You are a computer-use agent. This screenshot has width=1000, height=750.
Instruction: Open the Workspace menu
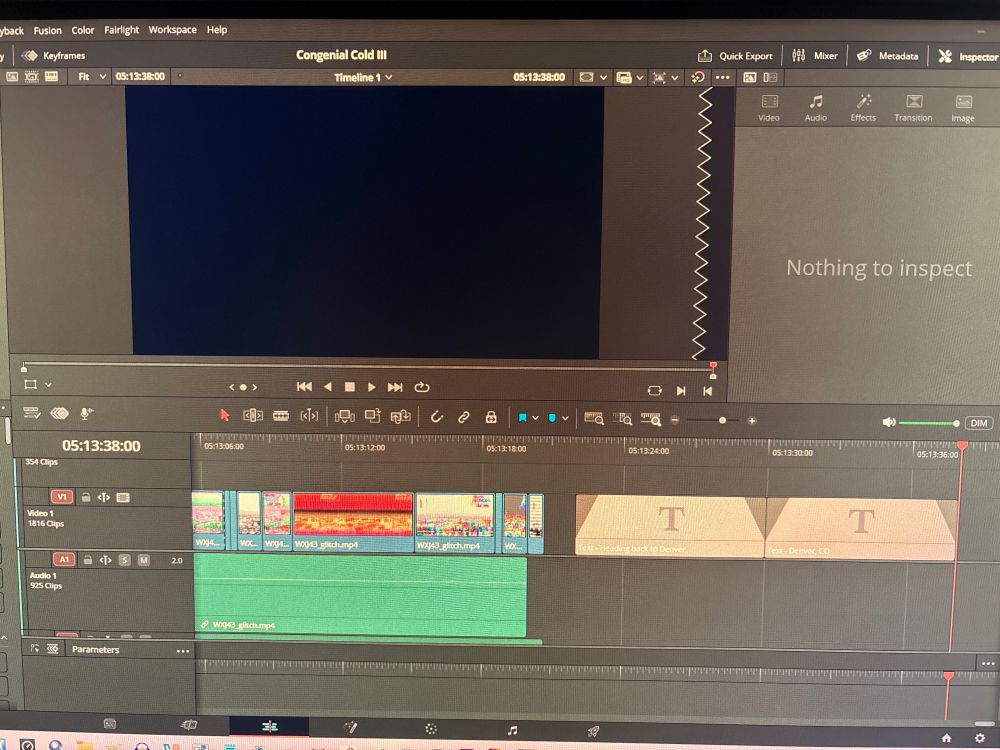(172, 29)
